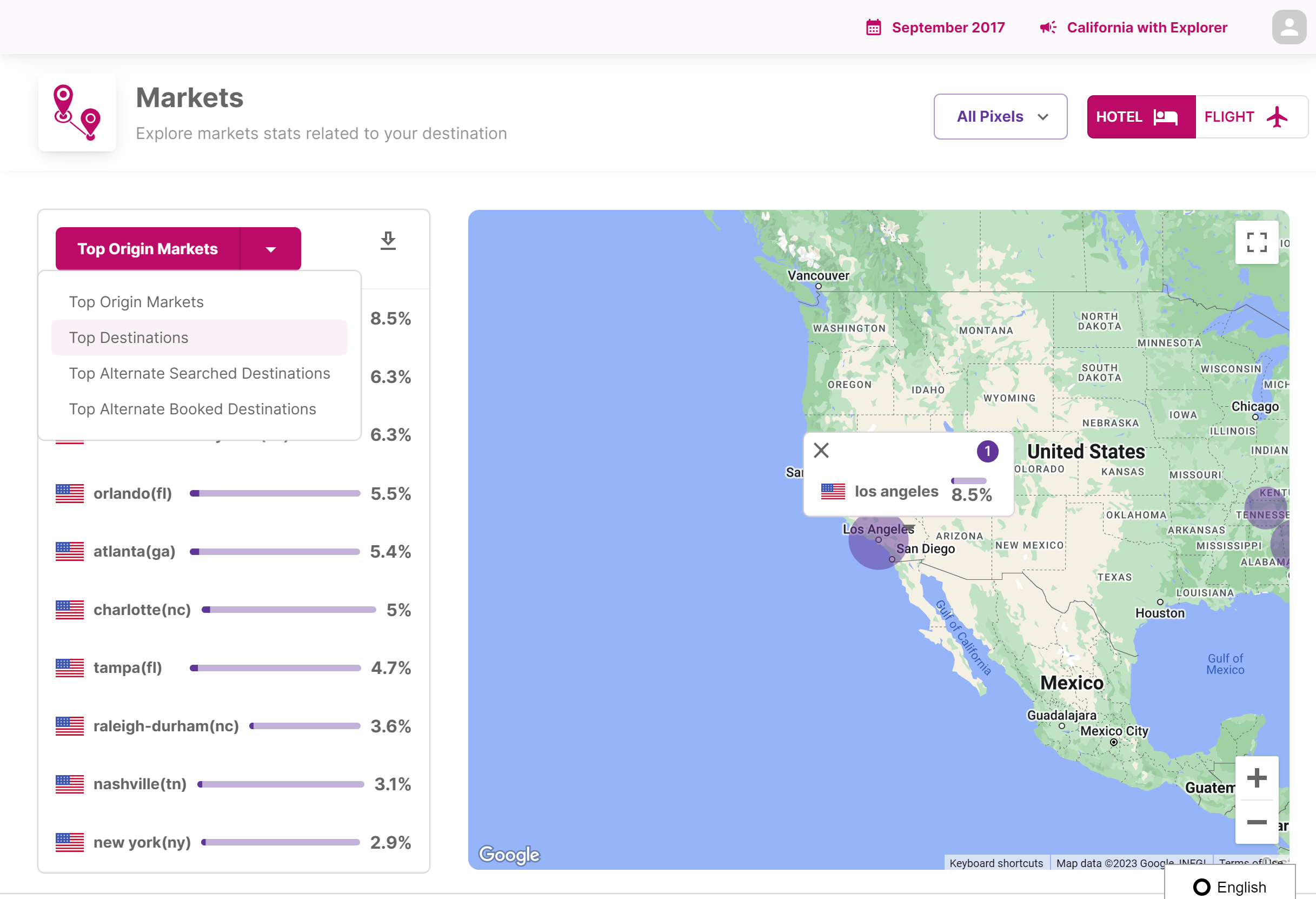Click the megaphone campaign icon
The image size is (1316, 899).
coord(1048,27)
